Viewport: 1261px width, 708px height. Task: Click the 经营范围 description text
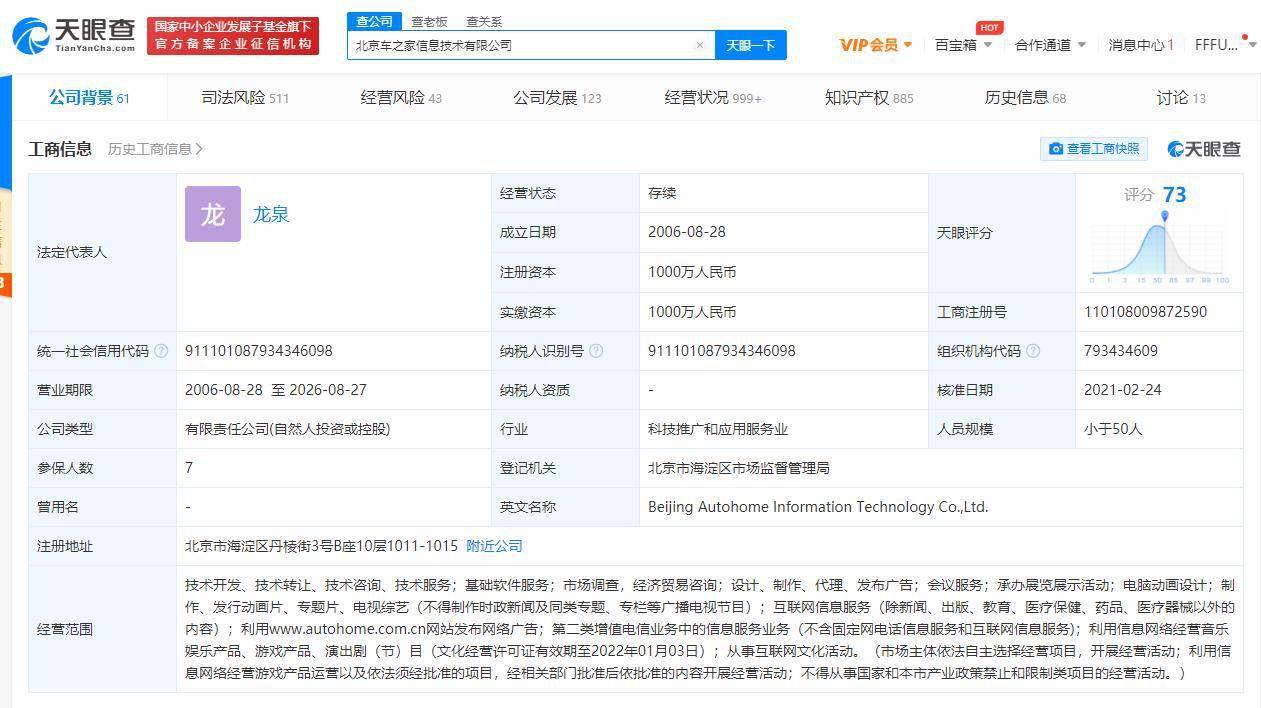tap(709, 629)
